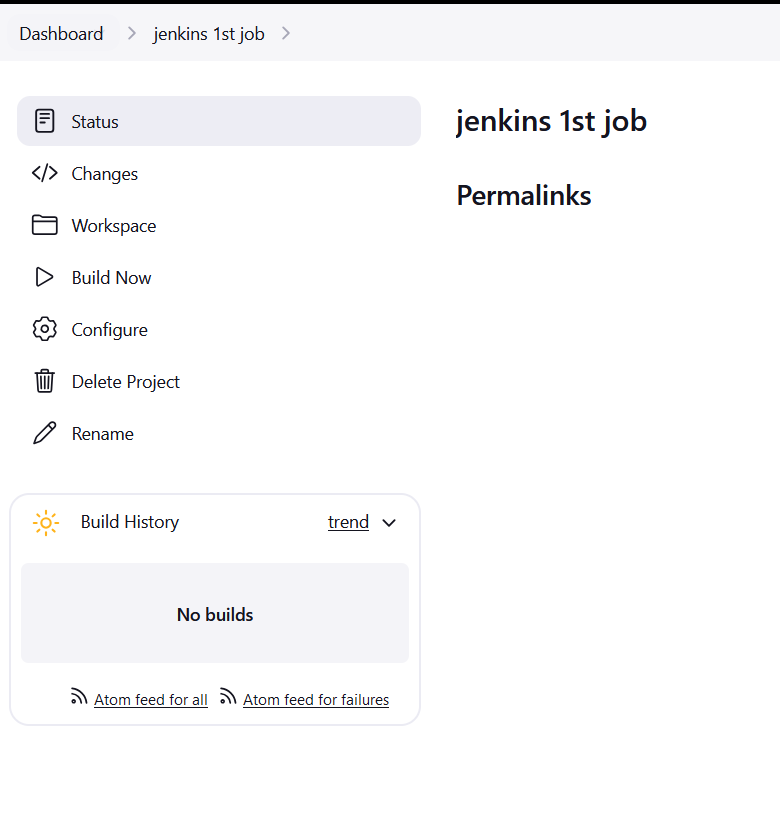Click the feed icon beside Atom feed for all
This screenshot has height=828, width=780.
click(x=79, y=697)
